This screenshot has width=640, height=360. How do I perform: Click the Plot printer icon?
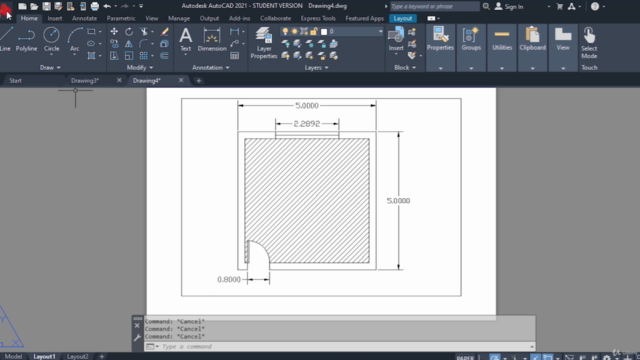click(95, 6)
